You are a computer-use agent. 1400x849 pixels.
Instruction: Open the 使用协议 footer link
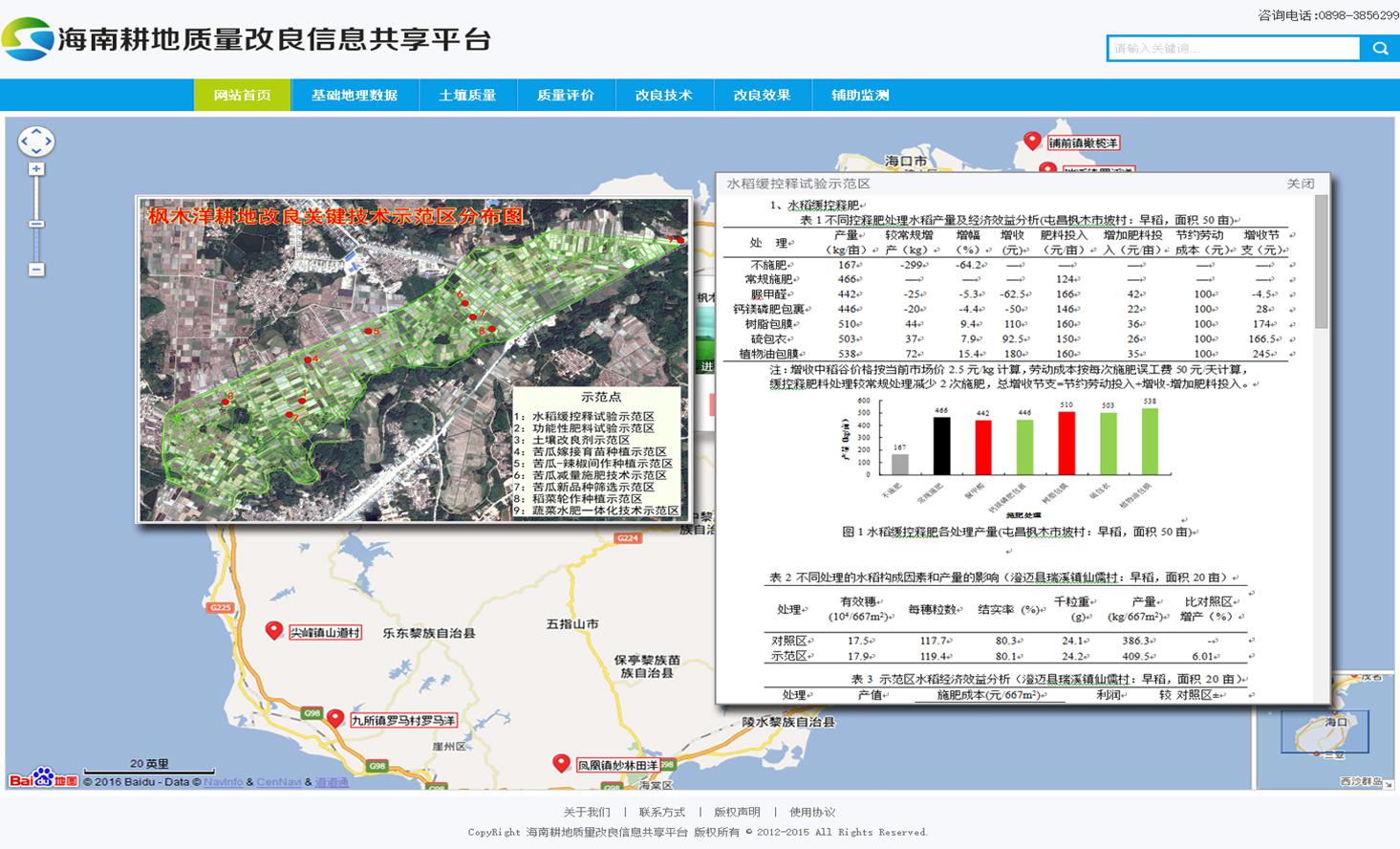[x=812, y=812]
